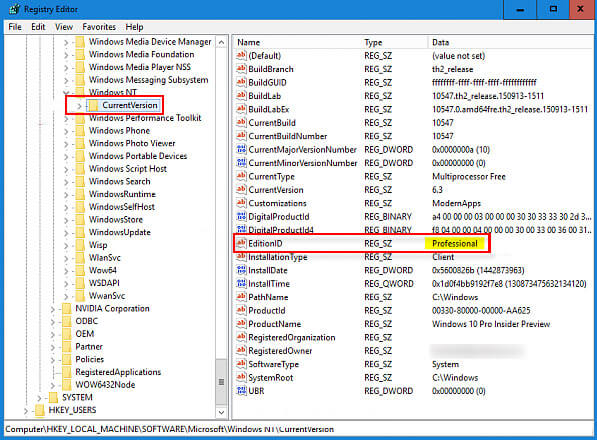Expand the SYSTEM hive node
This screenshot has width=597, height=440.
click(39, 398)
